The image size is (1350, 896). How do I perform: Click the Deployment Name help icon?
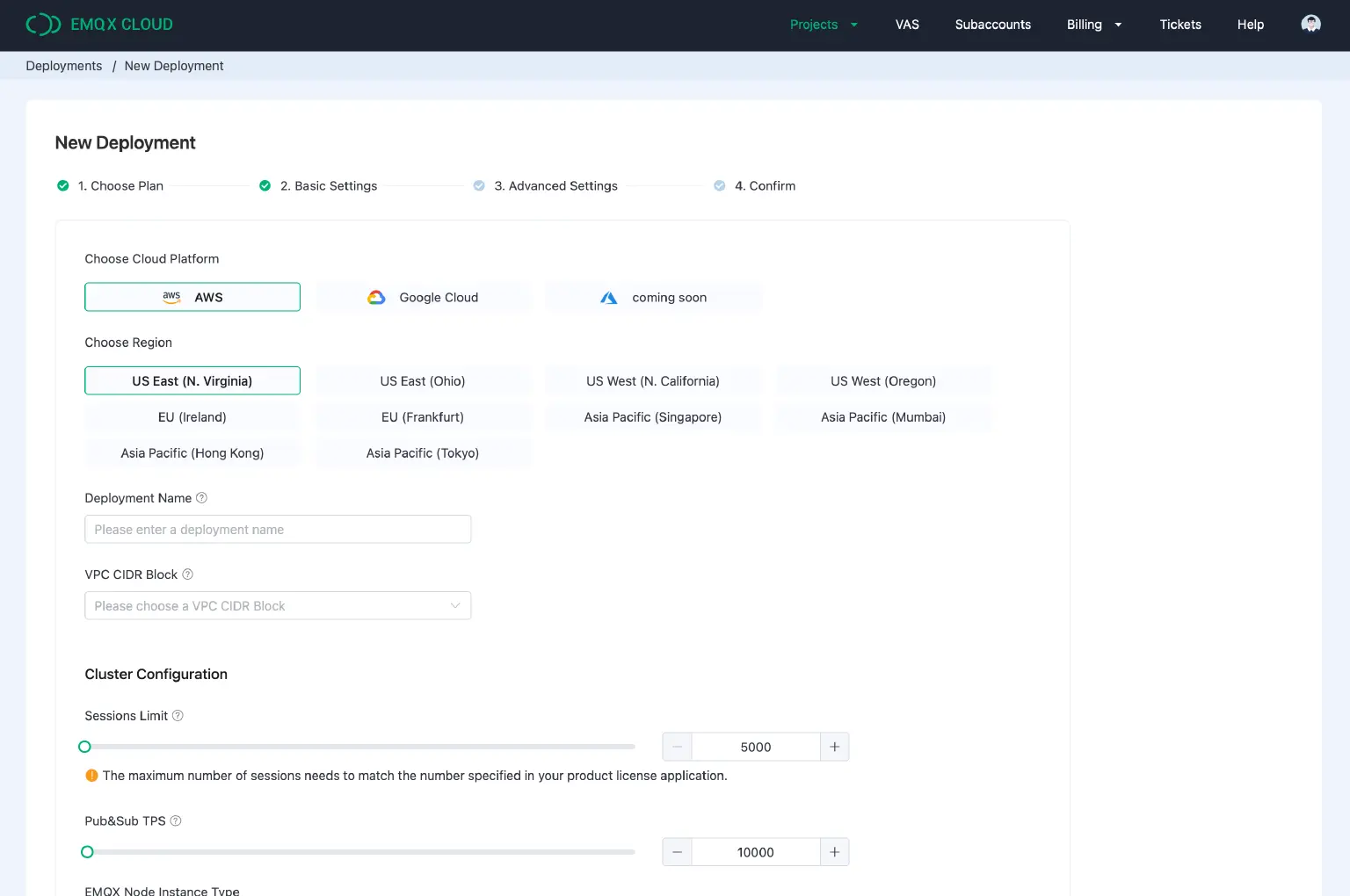(x=201, y=497)
